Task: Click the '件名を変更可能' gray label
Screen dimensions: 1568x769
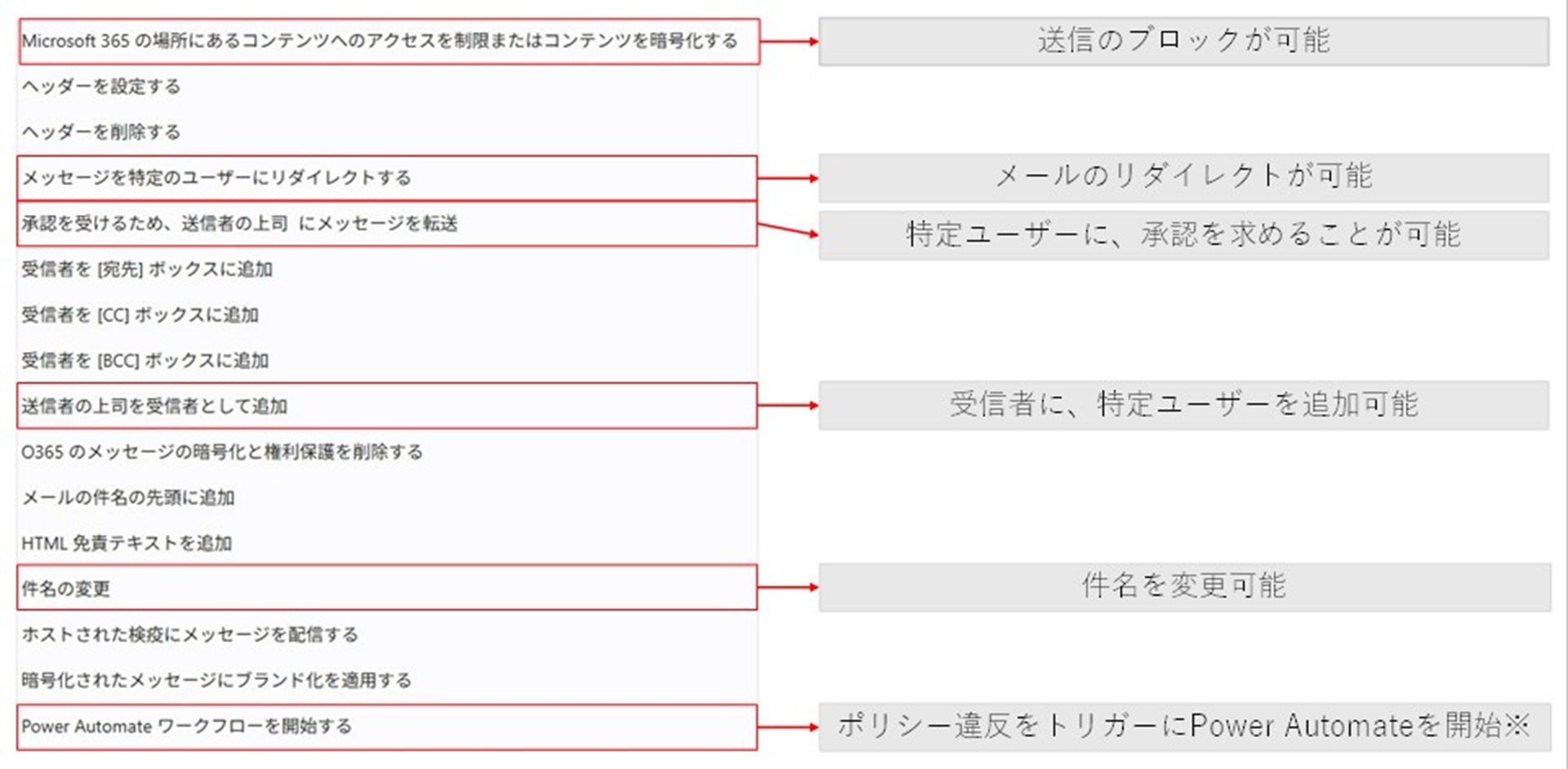Action: (1183, 586)
